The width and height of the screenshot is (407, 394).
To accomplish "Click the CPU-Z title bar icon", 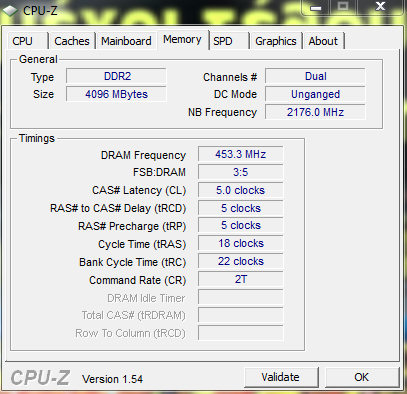I will (x=10, y=10).
